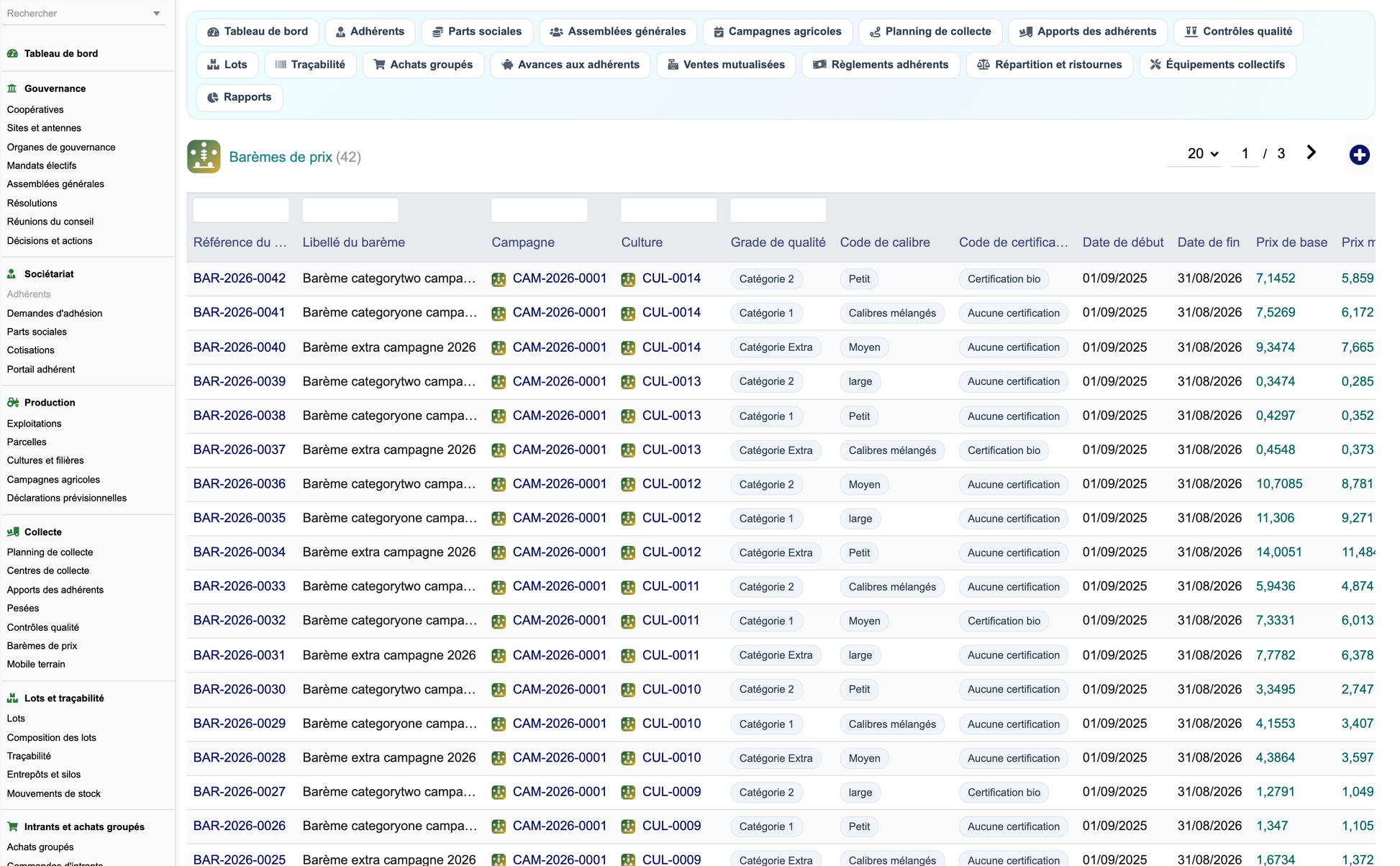Click the Intrants et achats groupés cart icon
Viewport: 1400px width, 866px height.
(12, 827)
